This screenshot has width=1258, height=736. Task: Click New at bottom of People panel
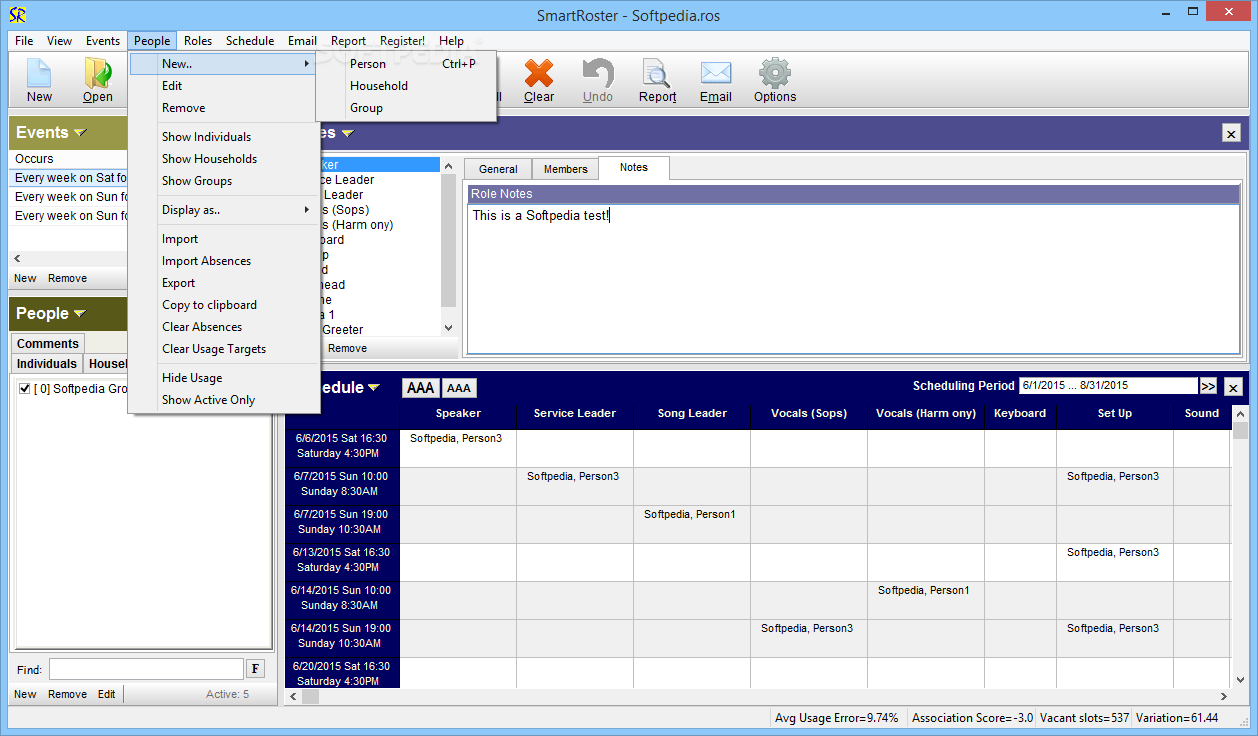25,694
